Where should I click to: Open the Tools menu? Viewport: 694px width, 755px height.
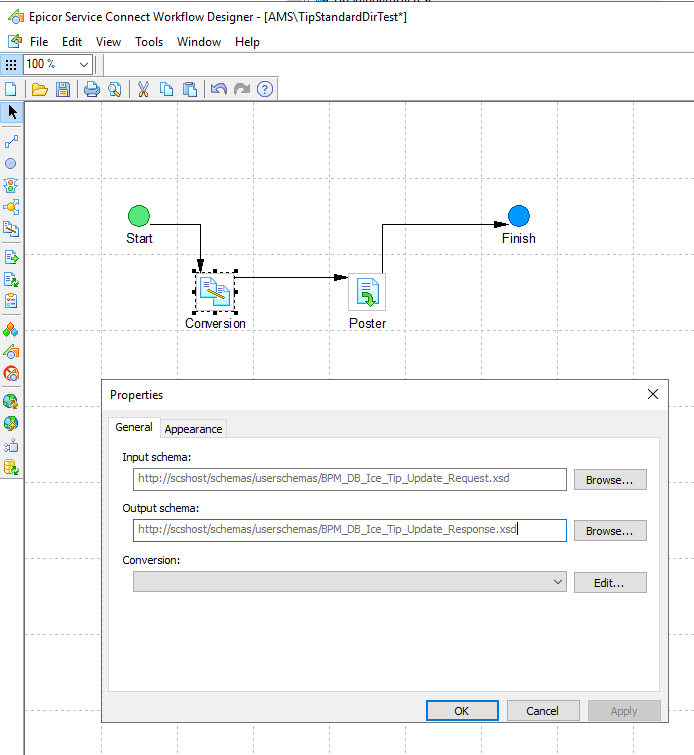click(149, 42)
